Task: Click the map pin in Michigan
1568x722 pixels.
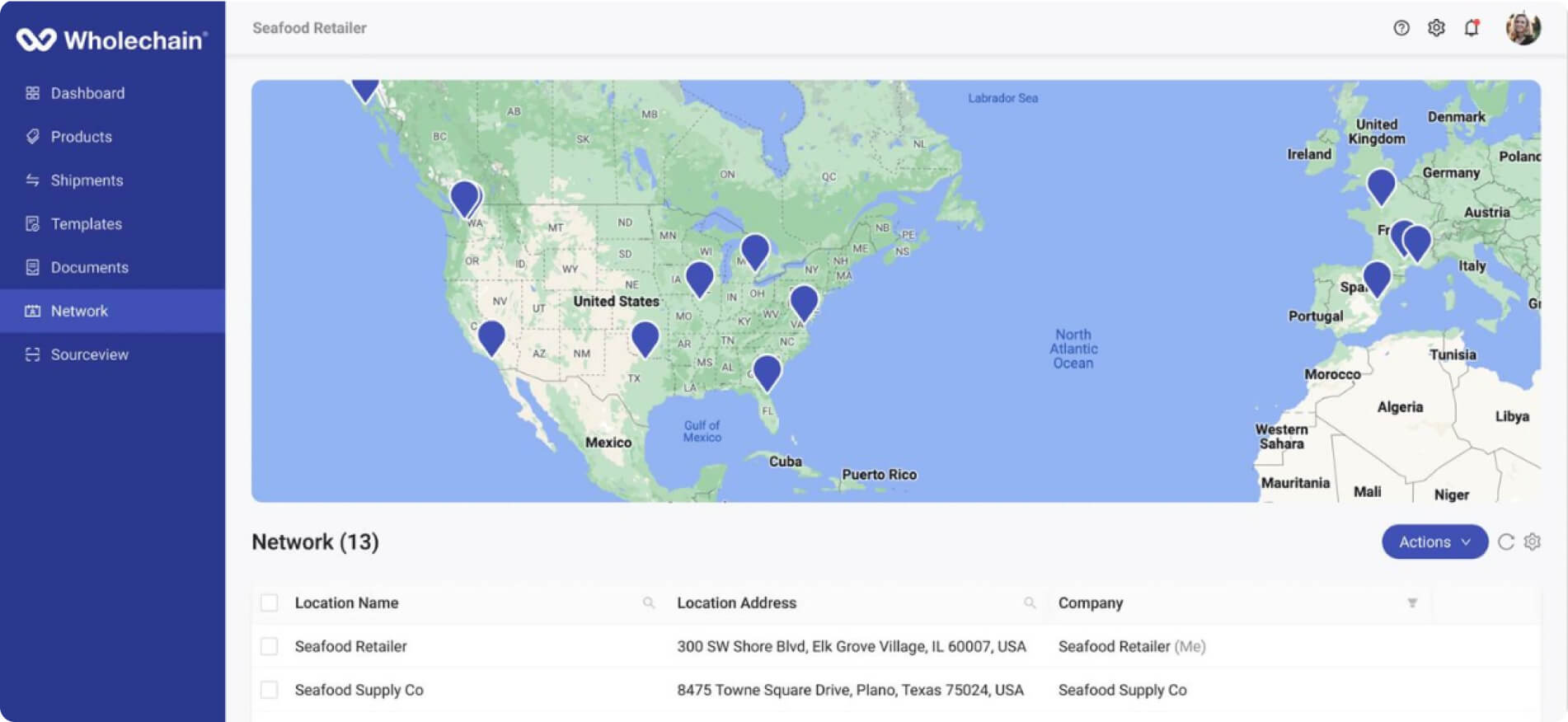Action: tap(755, 251)
